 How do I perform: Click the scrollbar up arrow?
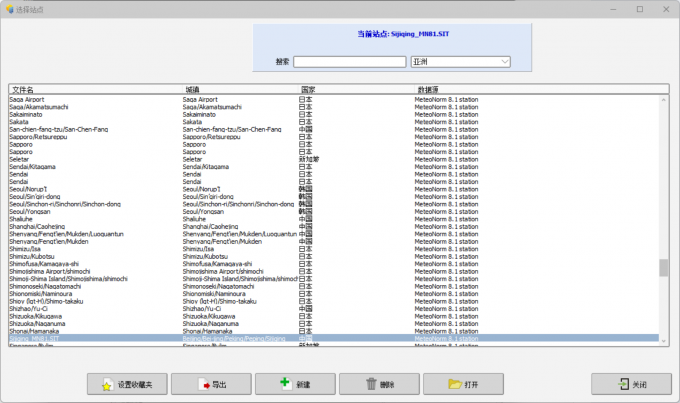point(663,100)
